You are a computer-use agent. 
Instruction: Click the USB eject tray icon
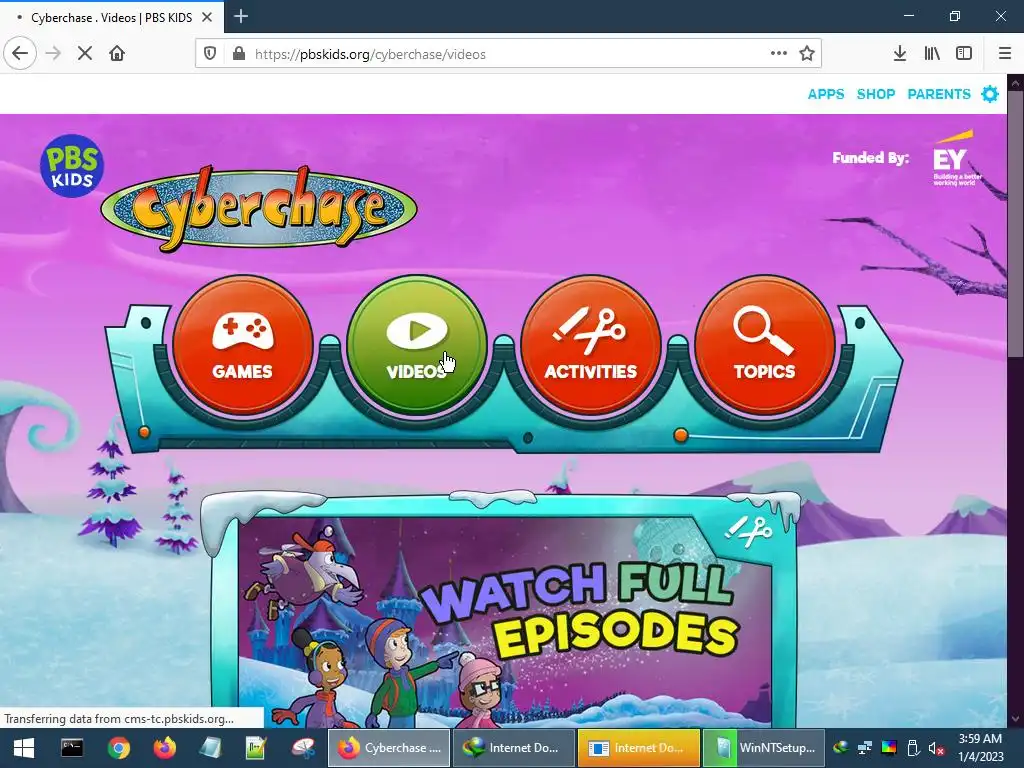click(x=913, y=748)
